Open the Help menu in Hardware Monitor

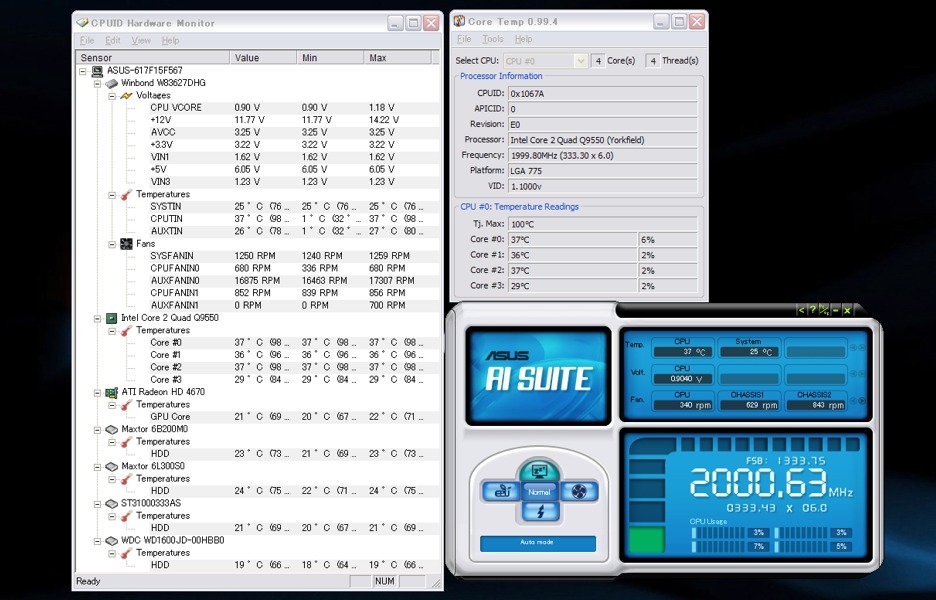(x=170, y=41)
